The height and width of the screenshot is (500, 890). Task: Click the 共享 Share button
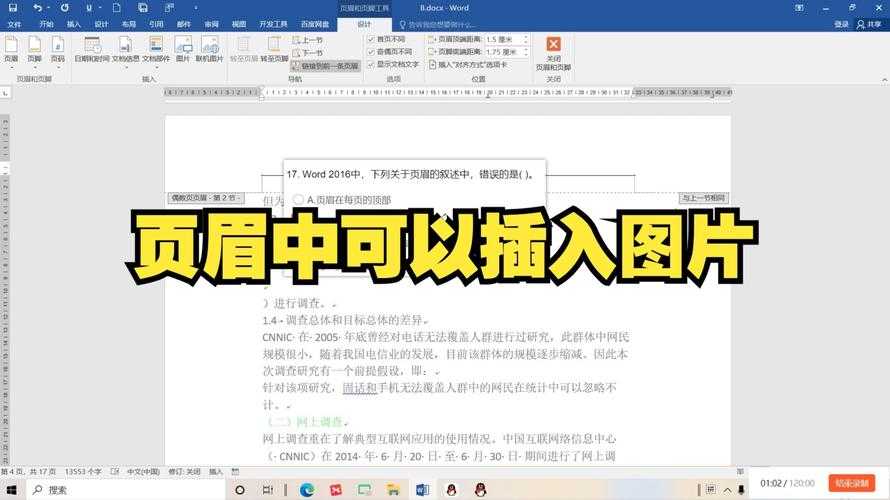(x=869, y=24)
